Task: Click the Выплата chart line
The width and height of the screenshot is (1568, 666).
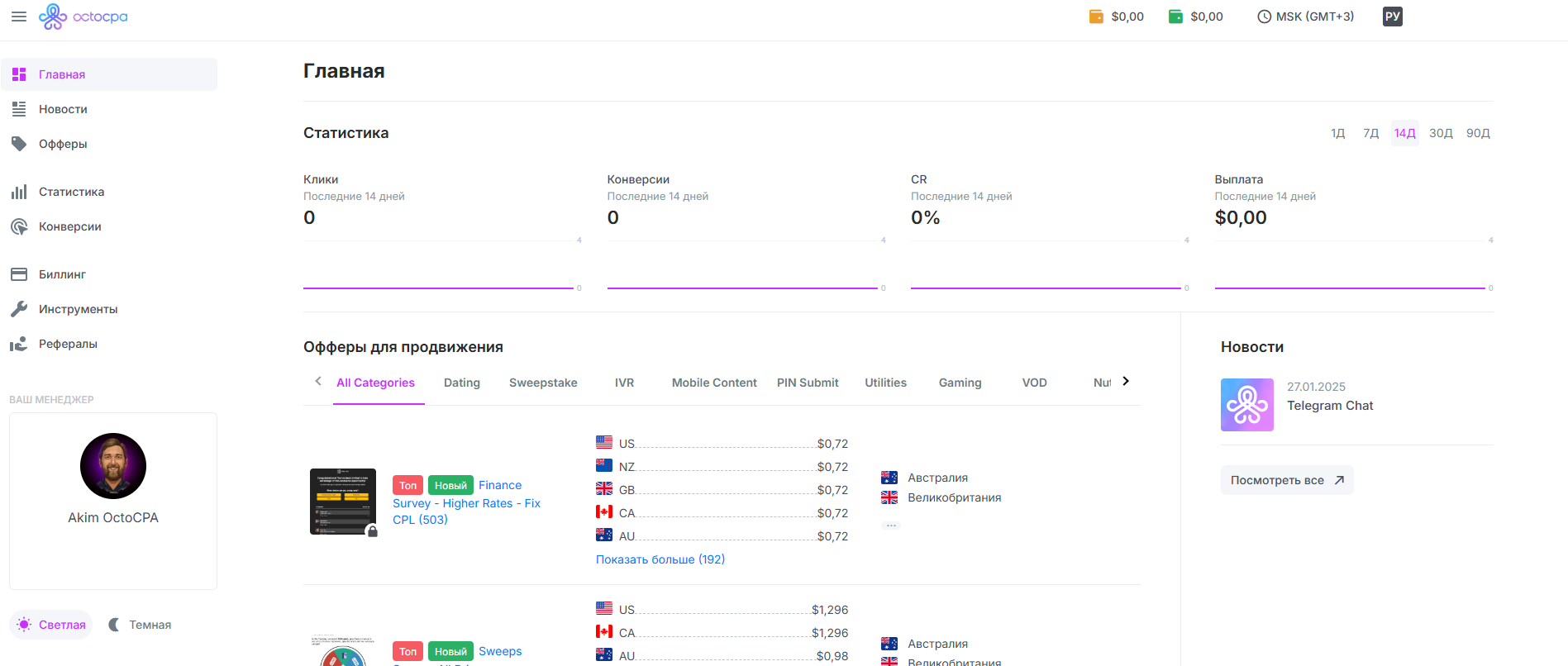Action: coord(1350,288)
